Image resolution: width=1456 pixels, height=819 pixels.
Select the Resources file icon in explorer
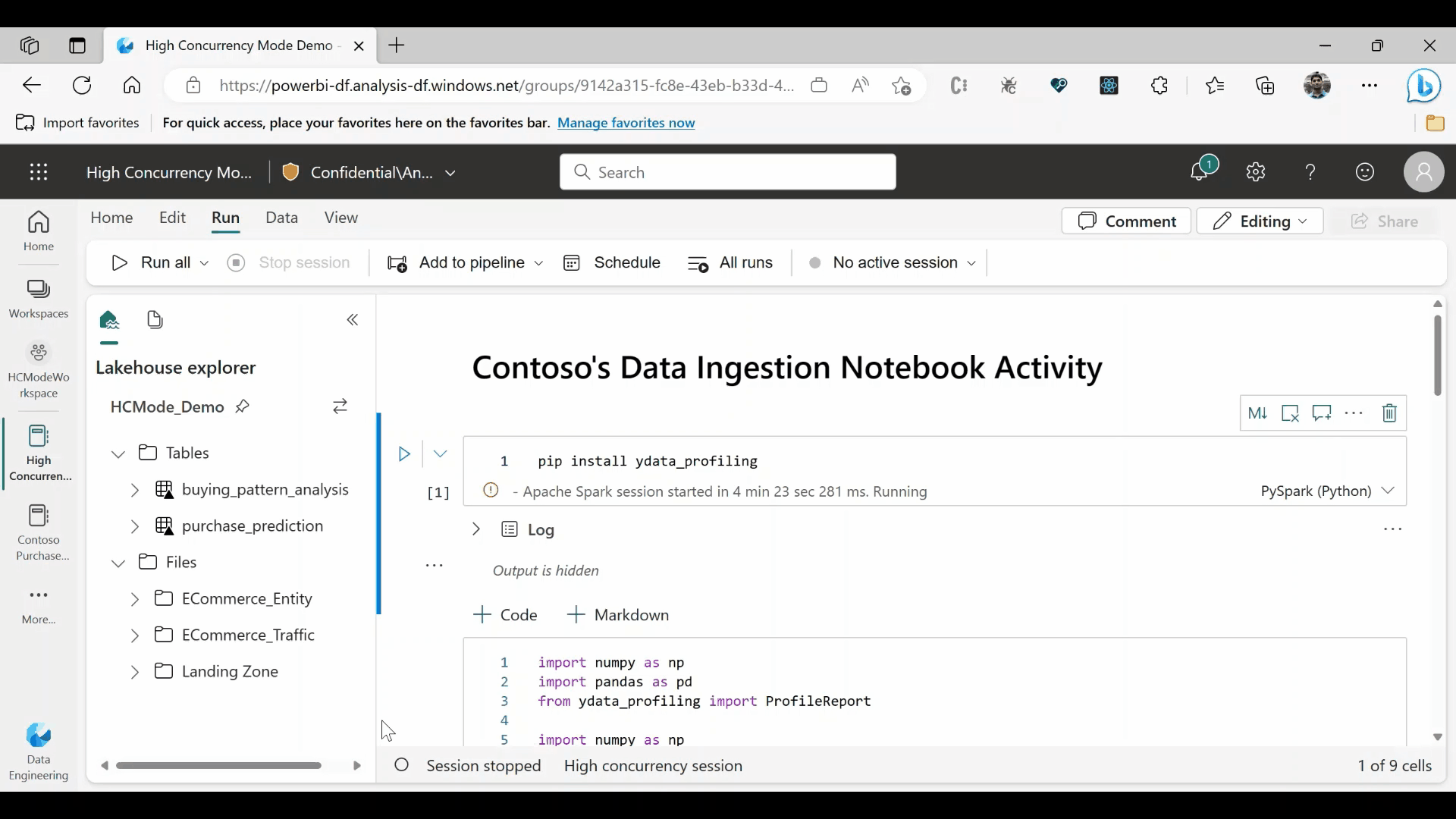[155, 320]
